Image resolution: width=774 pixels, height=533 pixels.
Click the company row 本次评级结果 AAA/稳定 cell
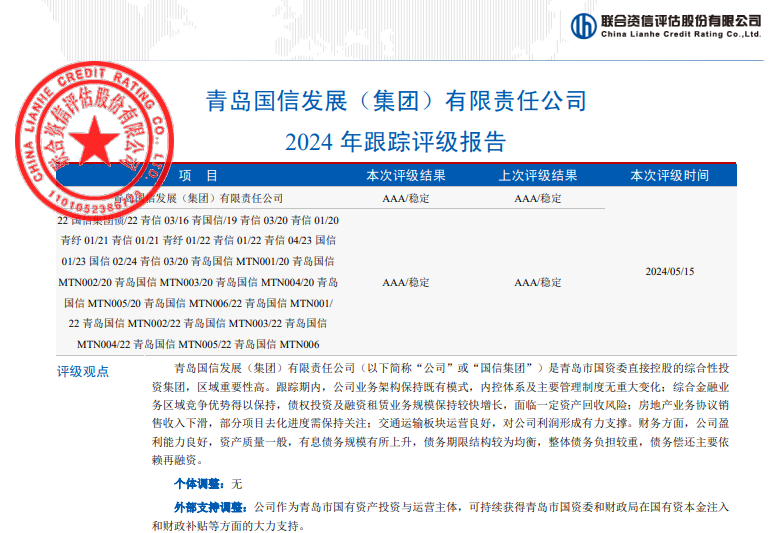click(406, 198)
